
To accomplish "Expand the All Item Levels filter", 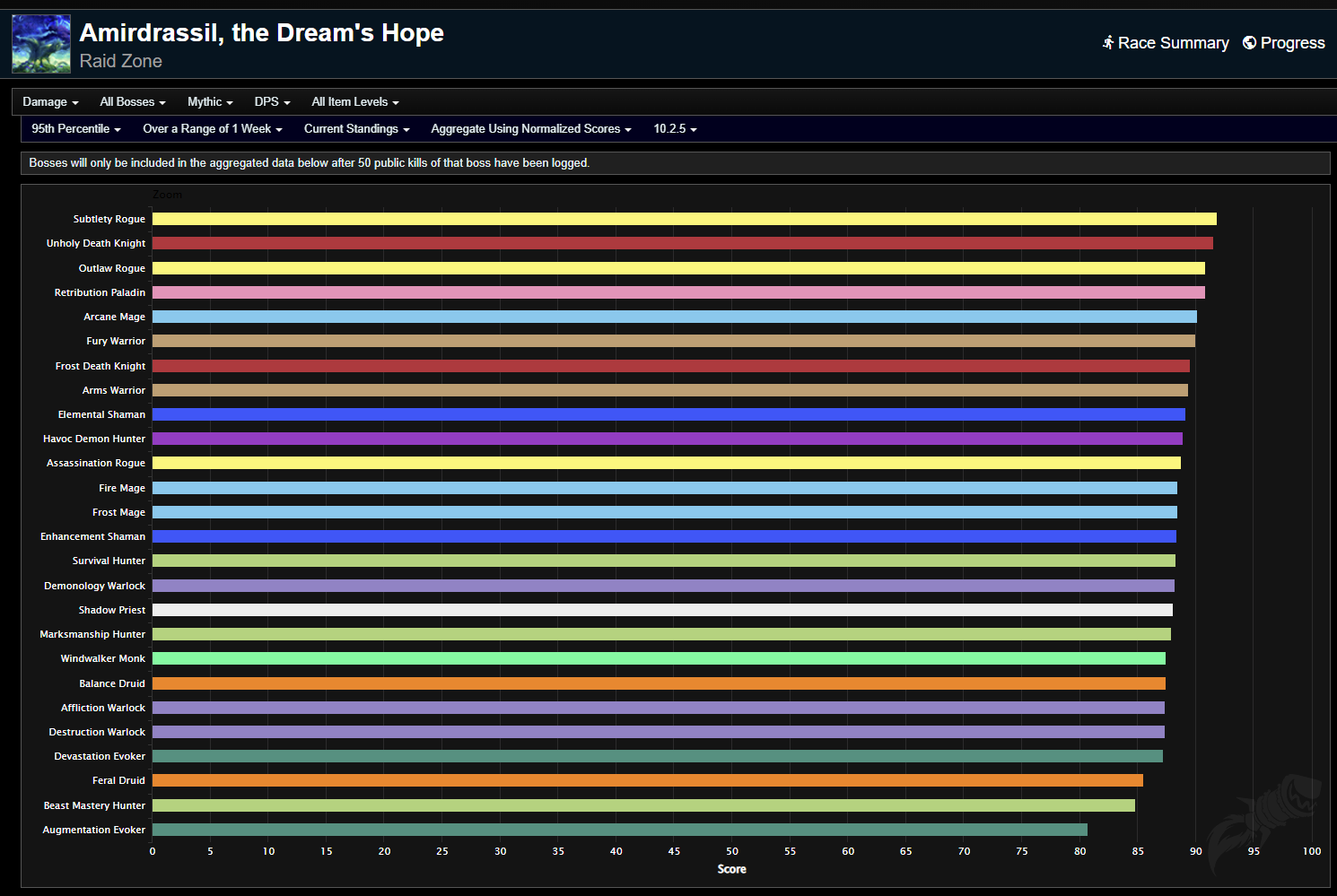I will tap(354, 102).
